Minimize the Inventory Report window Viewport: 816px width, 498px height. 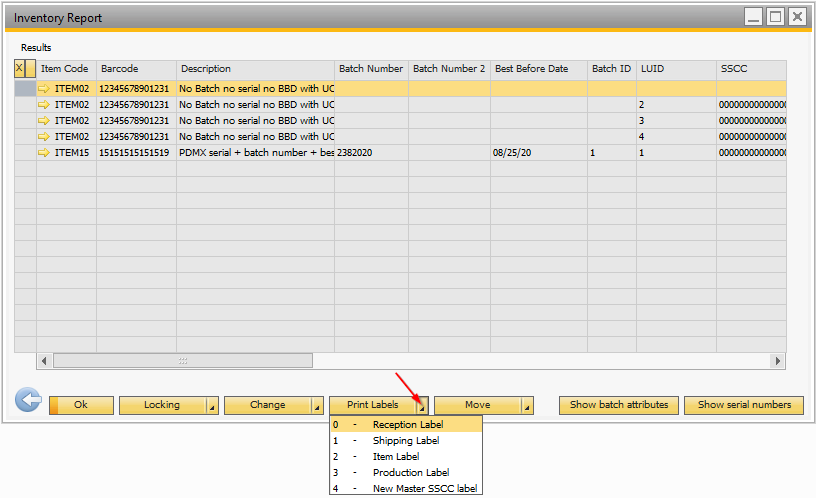753,17
